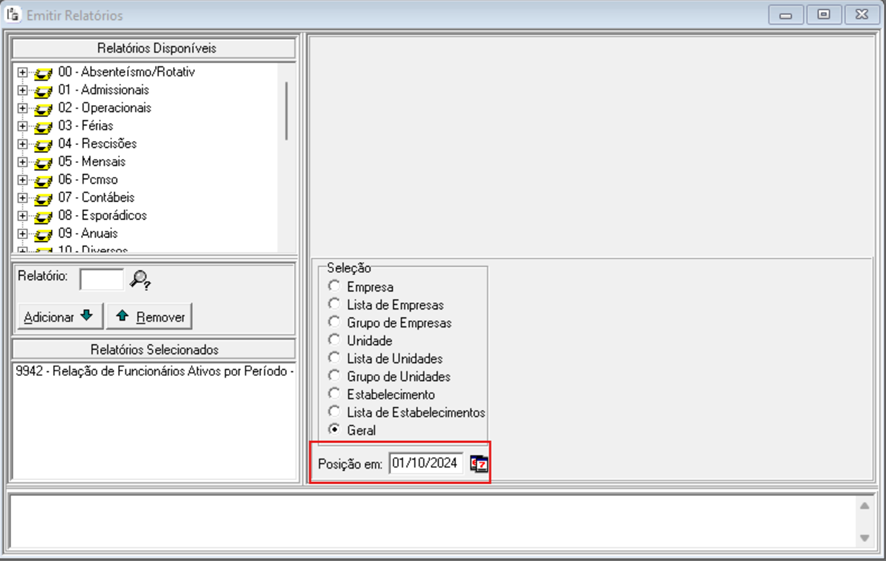The image size is (886, 561).
Task: Select the Empresa radio button
Action: (x=334, y=287)
